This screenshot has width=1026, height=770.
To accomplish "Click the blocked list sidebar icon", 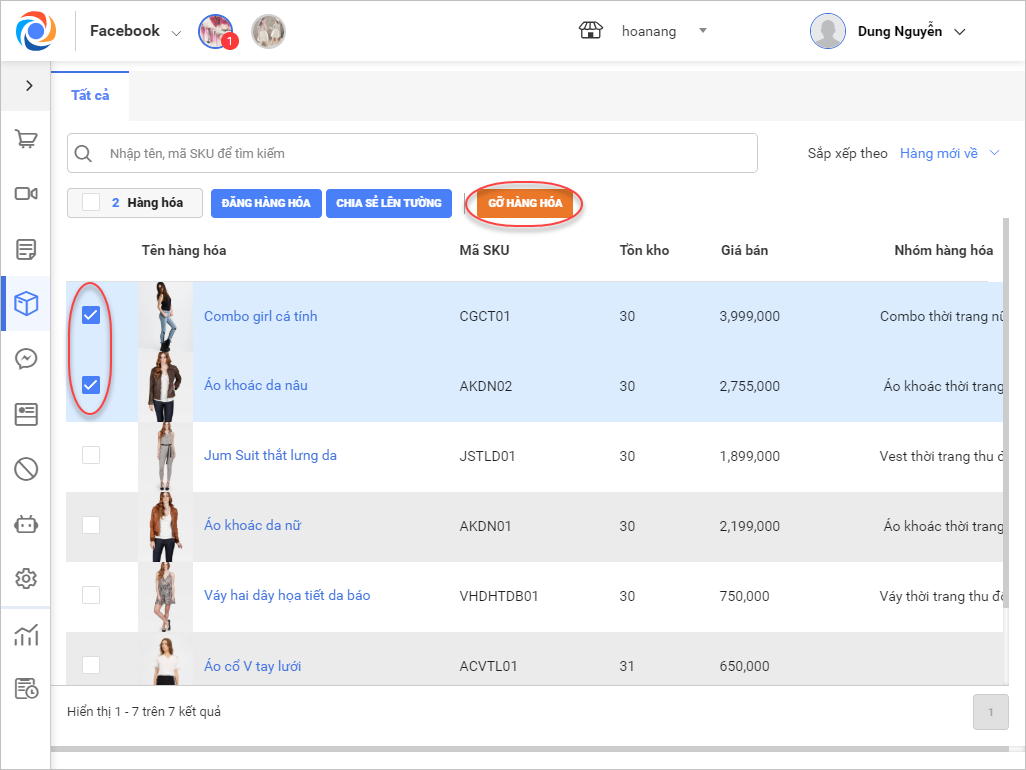I will point(26,468).
